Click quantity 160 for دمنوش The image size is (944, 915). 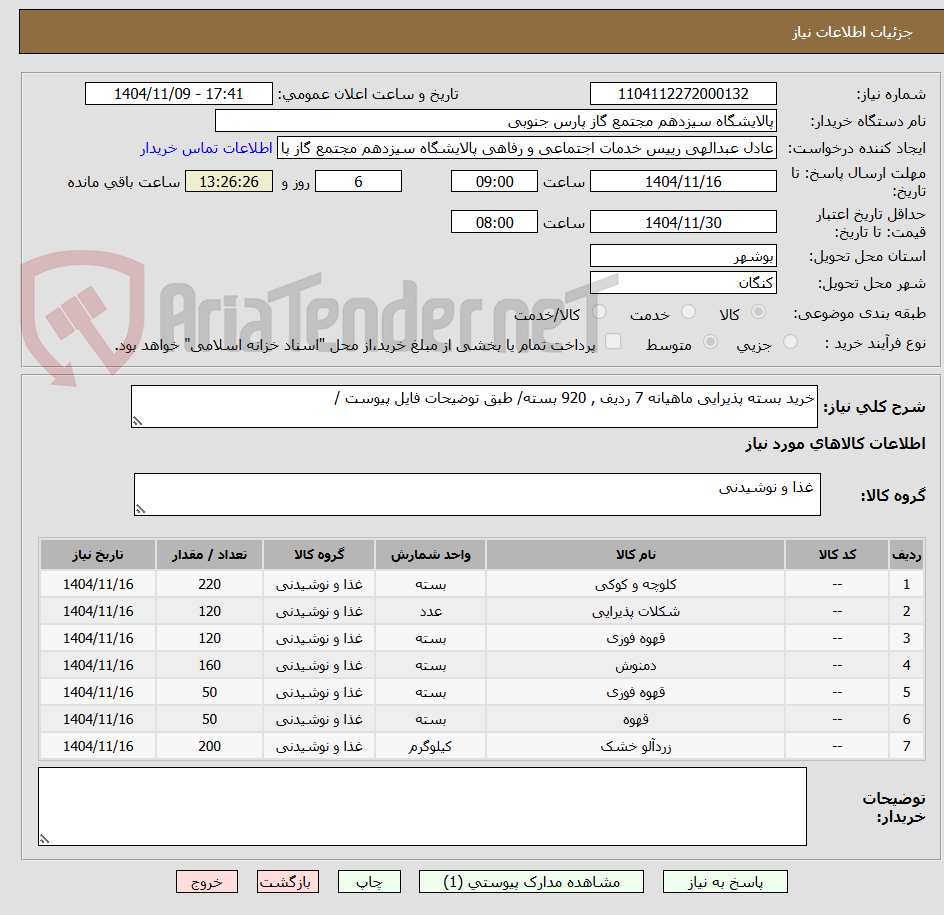coord(210,665)
